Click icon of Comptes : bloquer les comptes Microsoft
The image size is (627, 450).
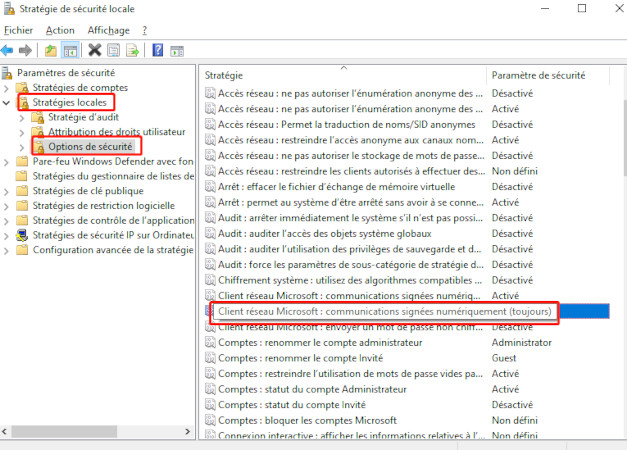(210, 420)
